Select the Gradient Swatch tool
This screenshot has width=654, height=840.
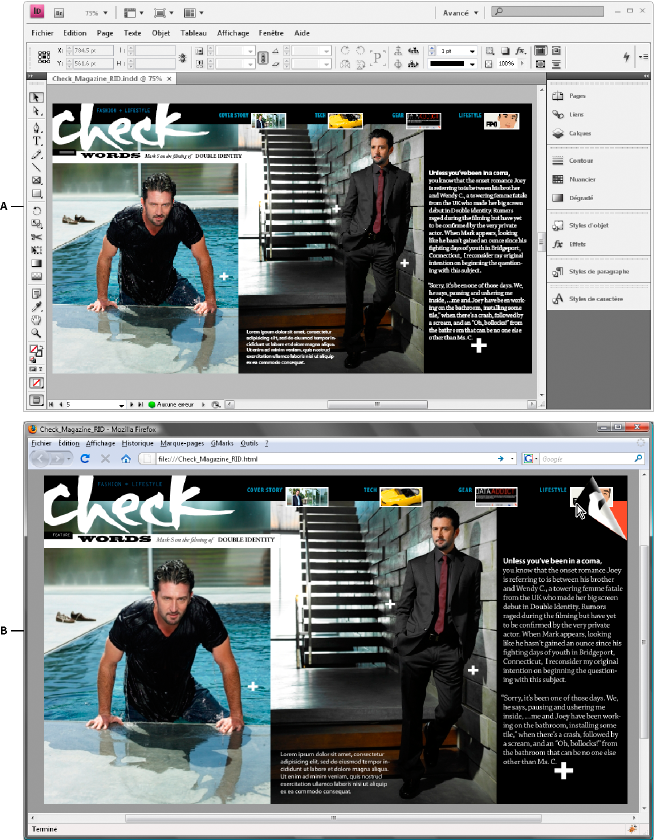(x=36, y=263)
